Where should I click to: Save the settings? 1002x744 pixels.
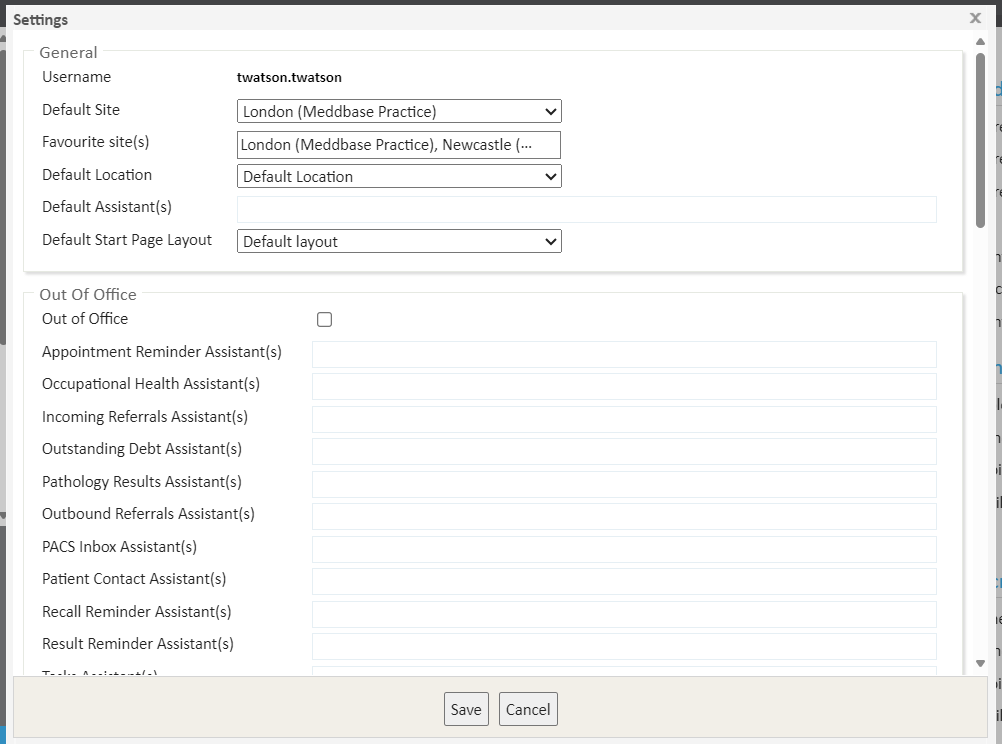click(x=466, y=709)
